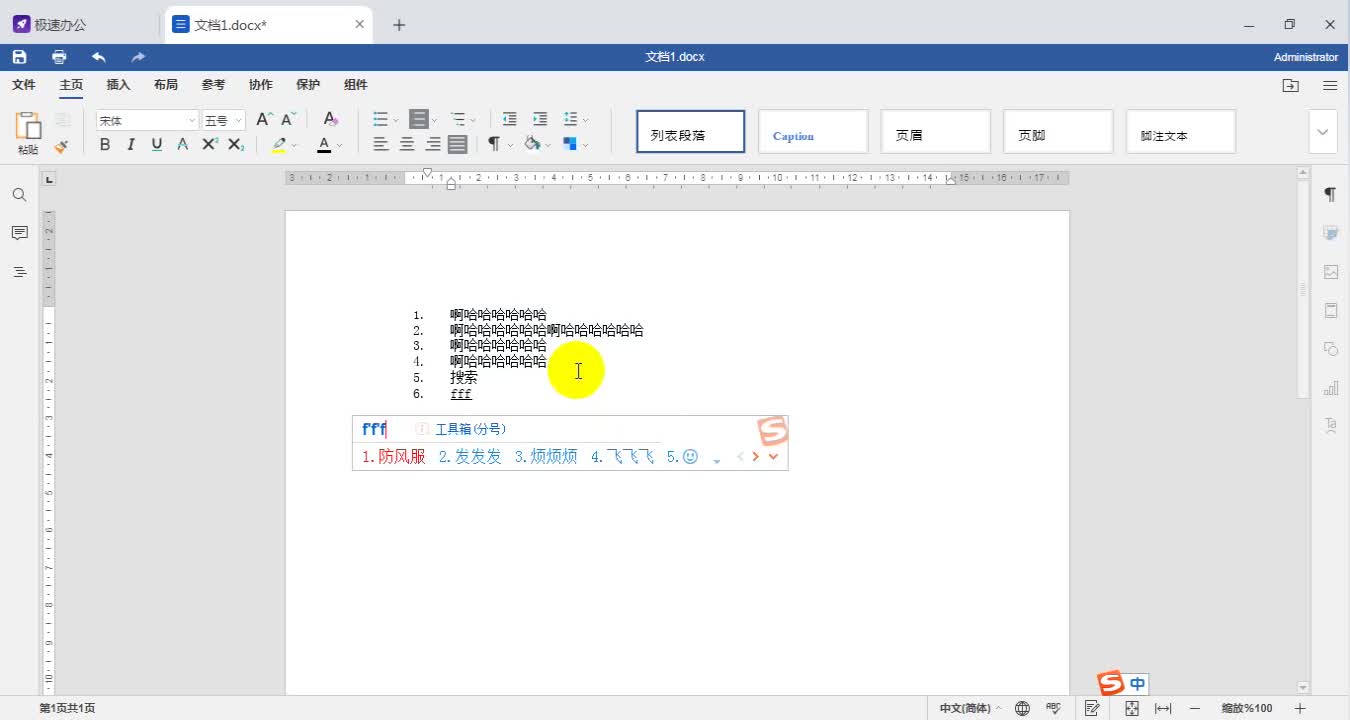1350x720 pixels.
Task: Switch to the 插入 ribbon tab
Action: tap(117, 85)
